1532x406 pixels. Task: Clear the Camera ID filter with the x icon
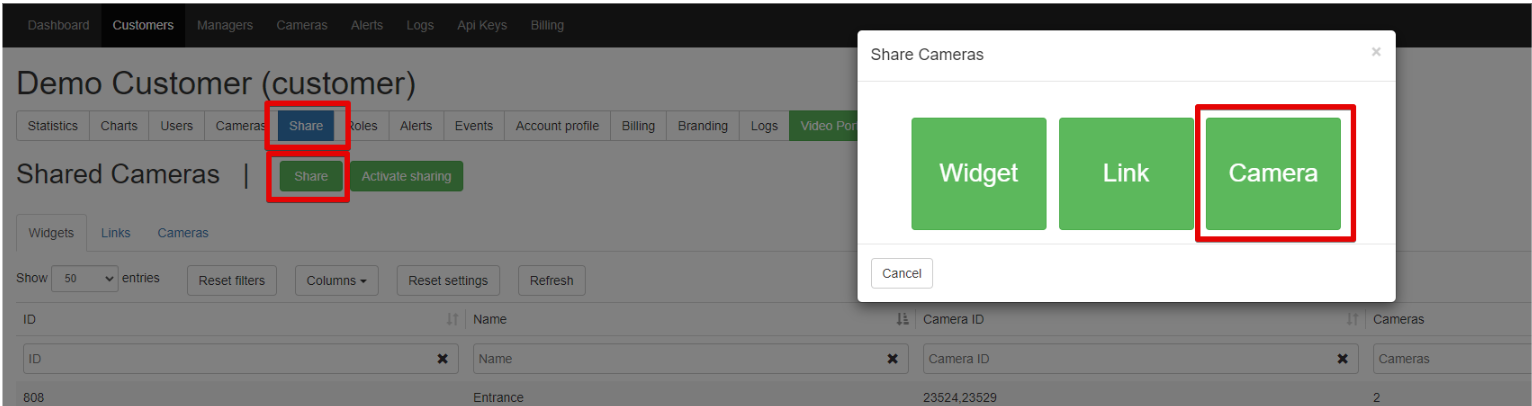pos(1342,358)
